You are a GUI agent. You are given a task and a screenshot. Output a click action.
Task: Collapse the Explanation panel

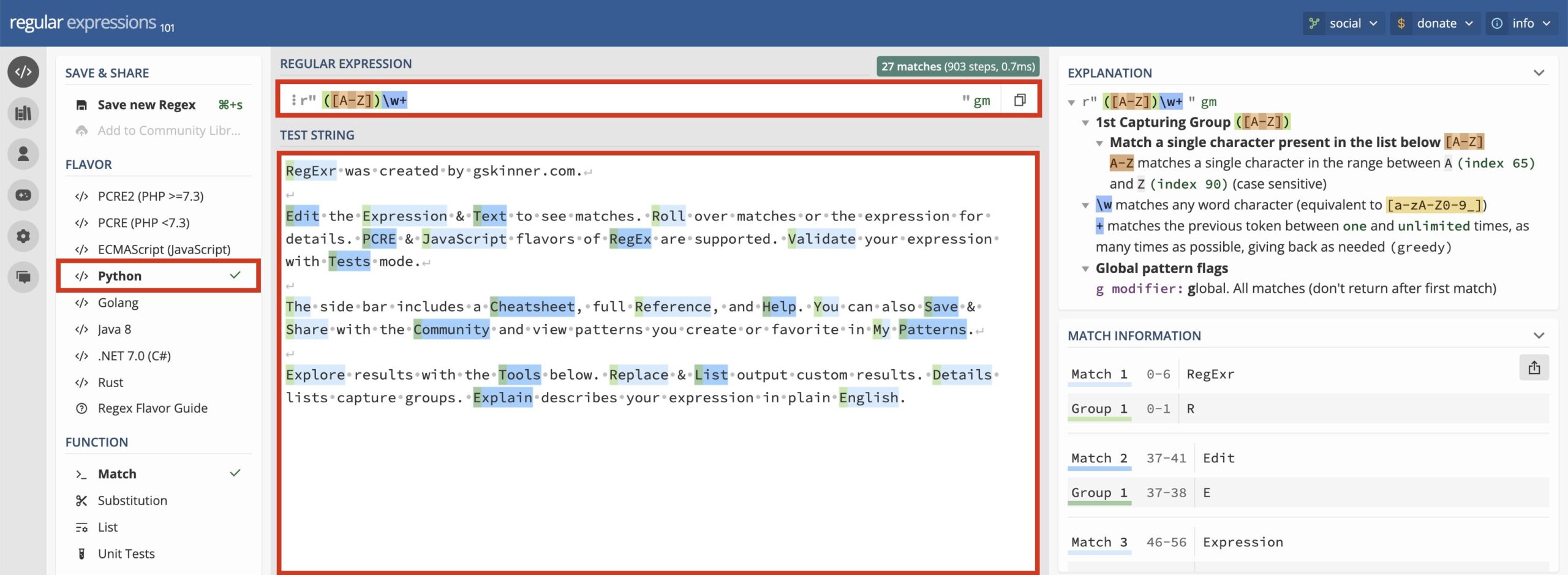[1539, 73]
